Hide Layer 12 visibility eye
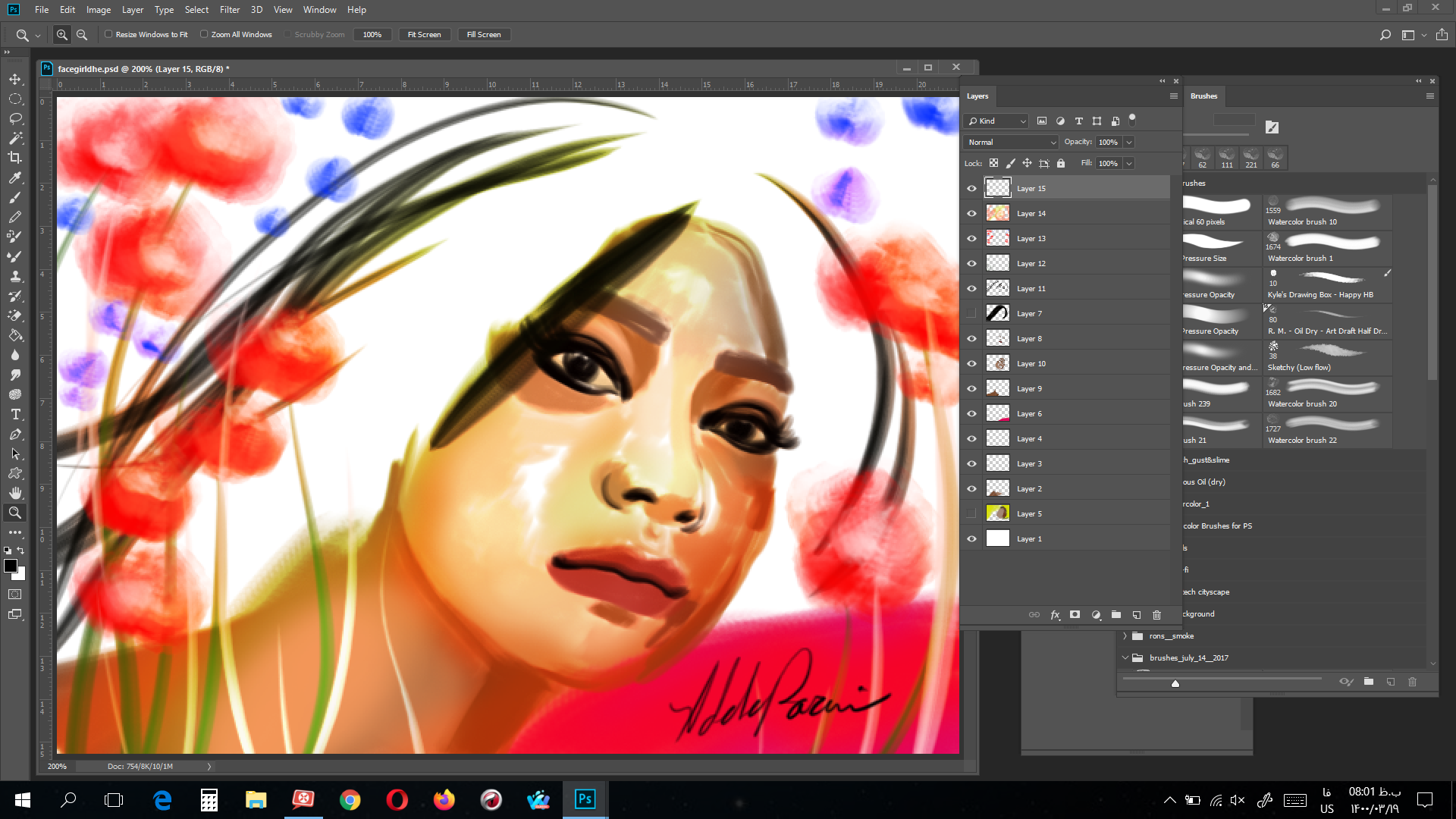Screen dimensions: 1456x819 [971, 264]
